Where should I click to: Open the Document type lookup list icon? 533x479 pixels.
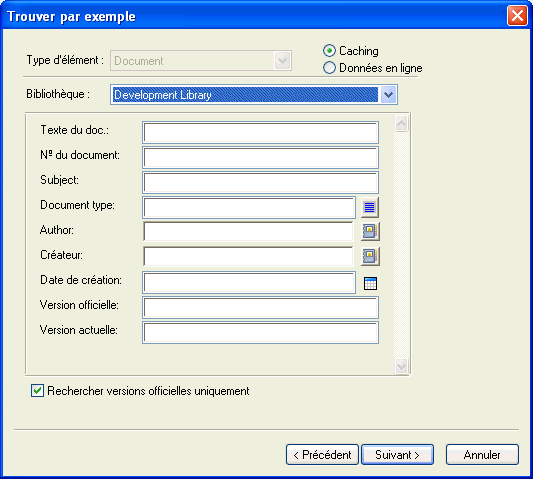tap(369, 207)
